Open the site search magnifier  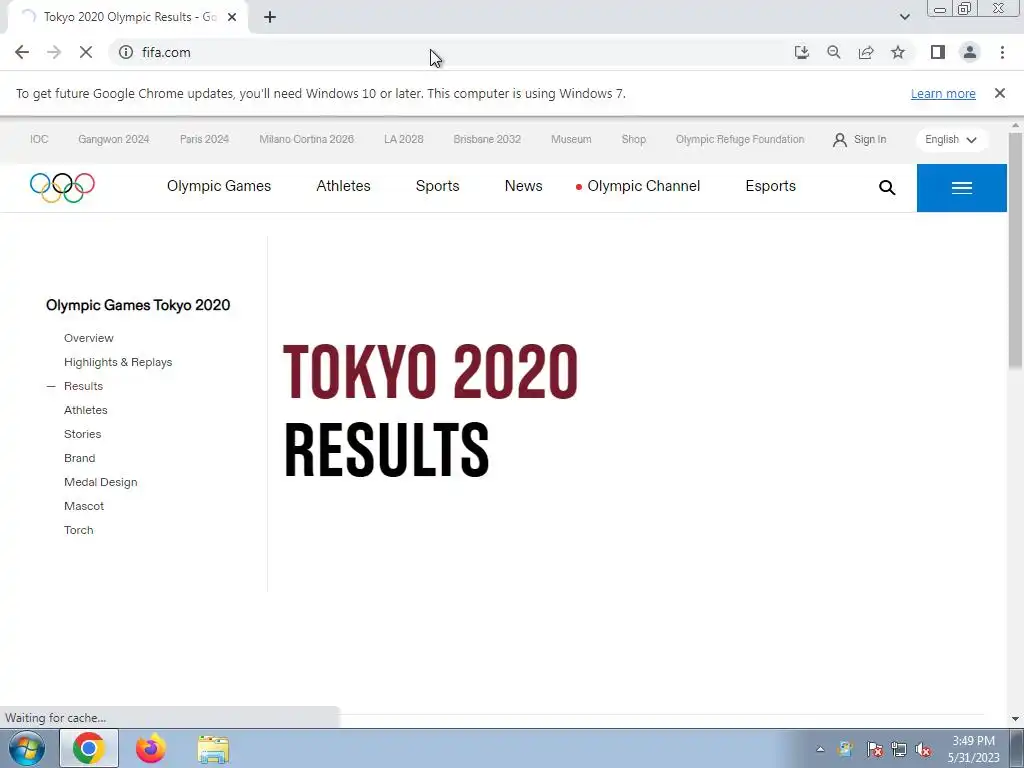pyautogui.click(x=887, y=188)
